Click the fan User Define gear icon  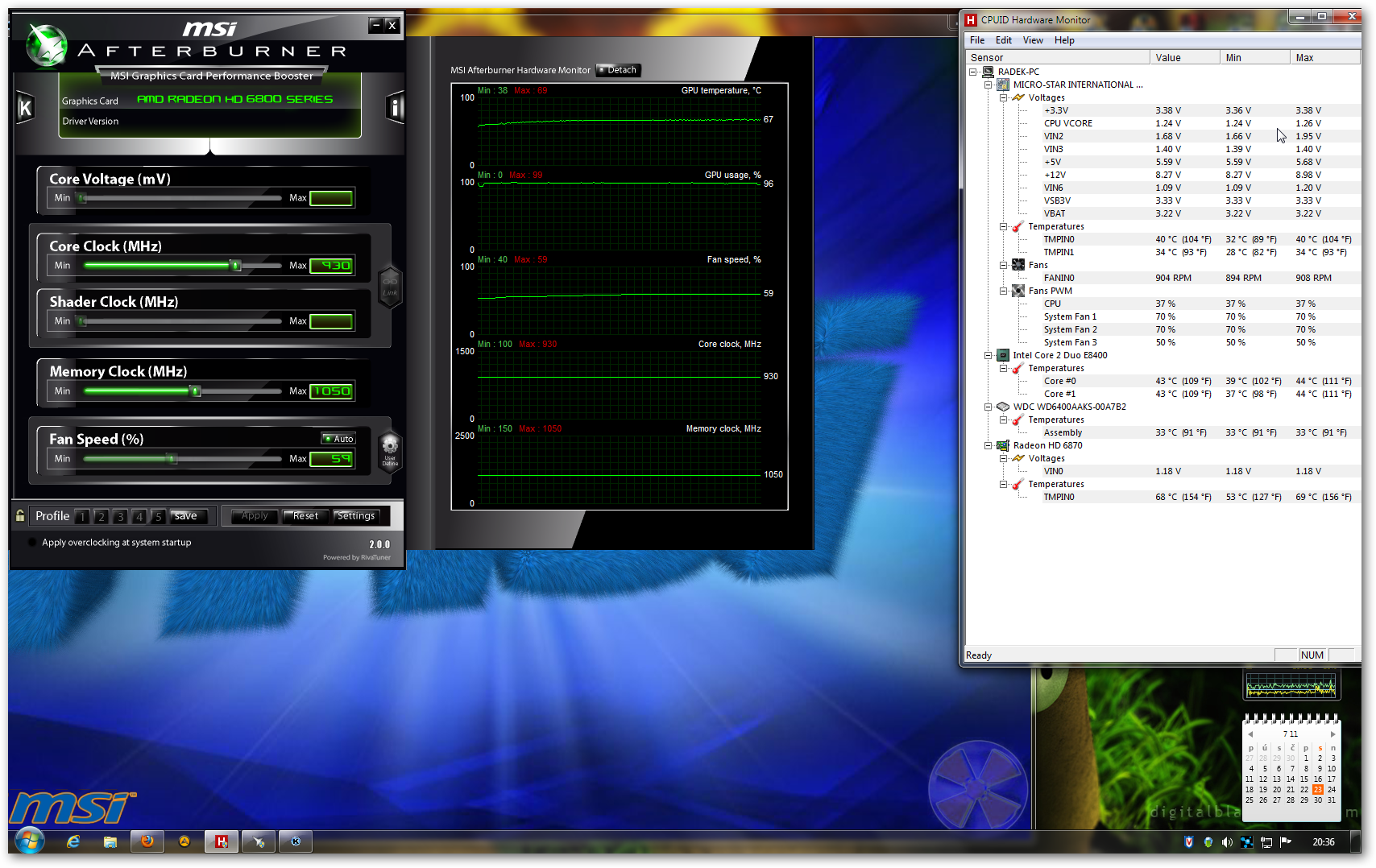(x=390, y=450)
